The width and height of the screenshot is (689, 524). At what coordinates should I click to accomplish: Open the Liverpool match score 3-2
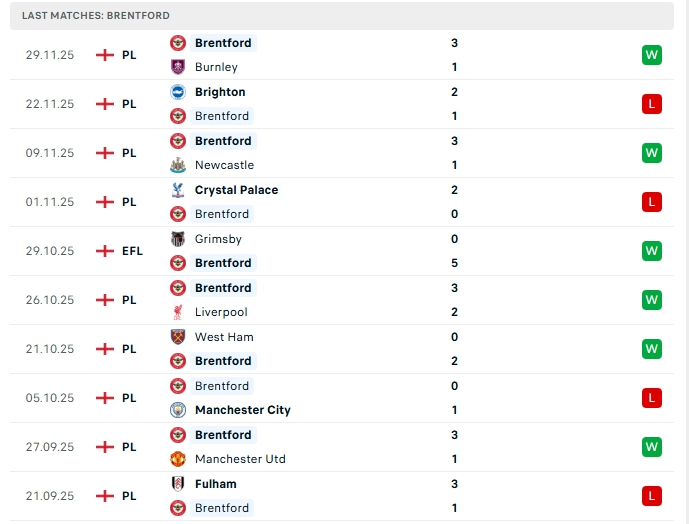(454, 300)
